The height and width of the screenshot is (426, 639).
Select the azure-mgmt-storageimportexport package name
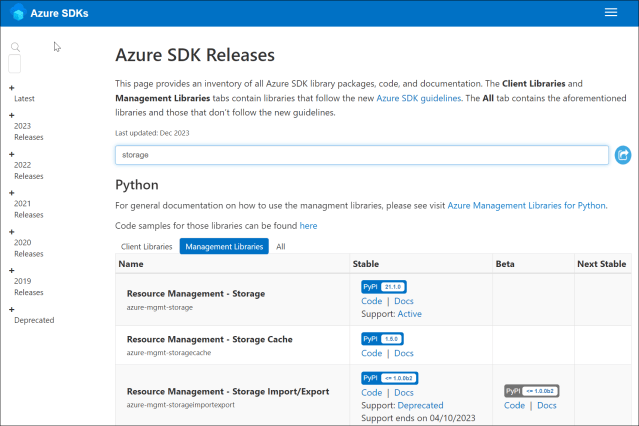(x=181, y=405)
